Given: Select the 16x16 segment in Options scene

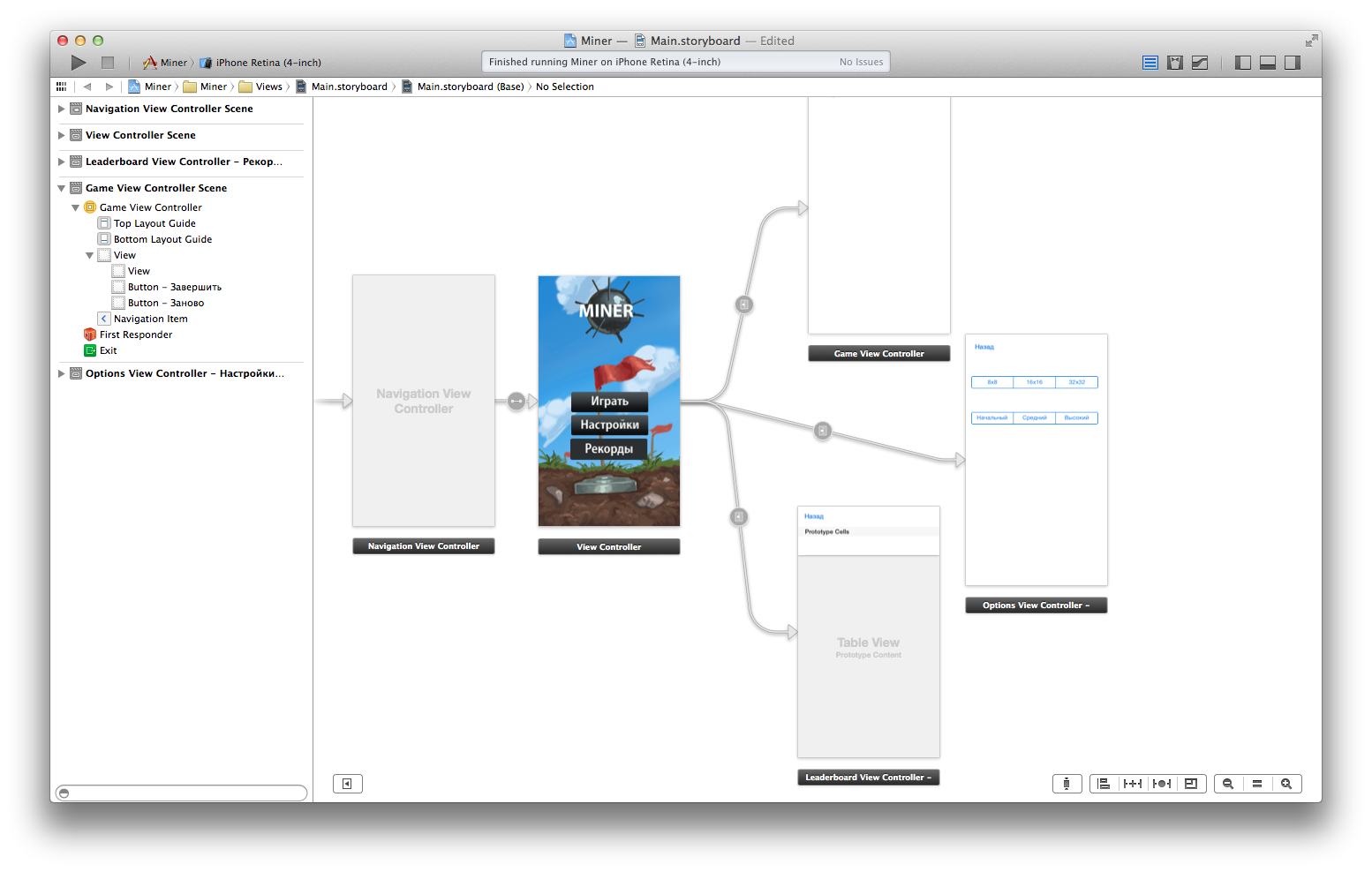Looking at the screenshot, I should click(x=1035, y=382).
